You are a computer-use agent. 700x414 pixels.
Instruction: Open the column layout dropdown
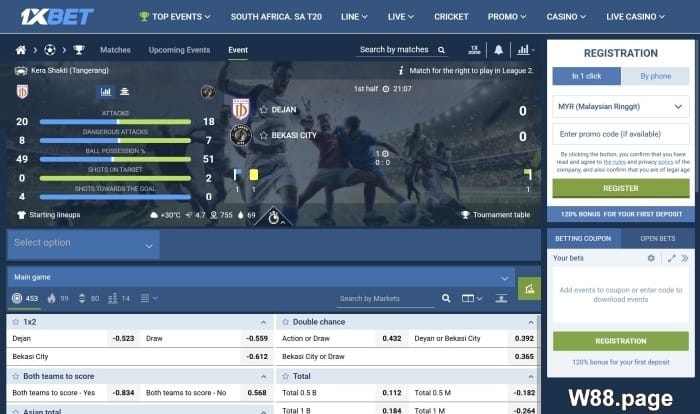pos(472,298)
